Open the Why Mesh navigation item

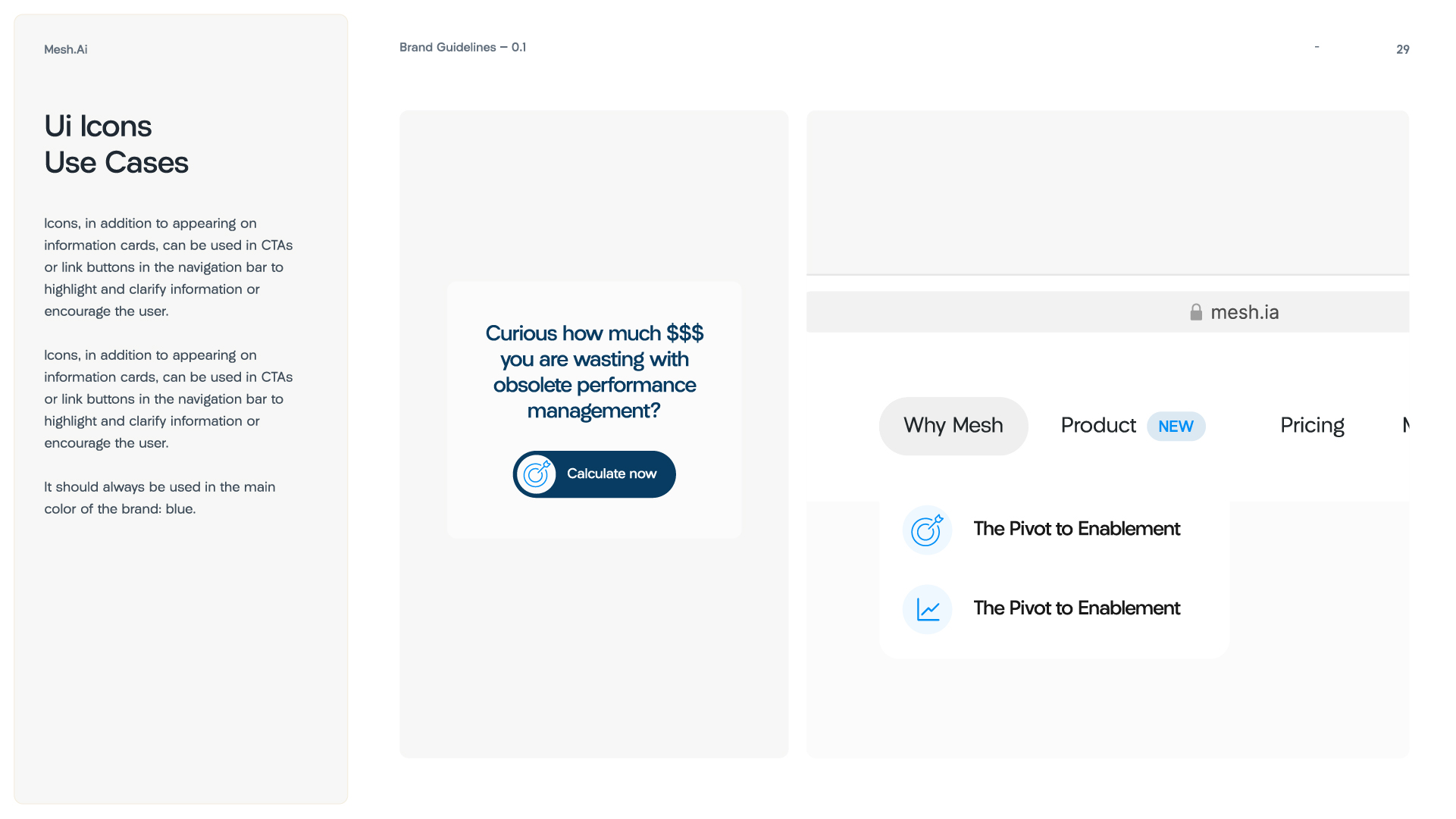pyautogui.click(x=953, y=426)
